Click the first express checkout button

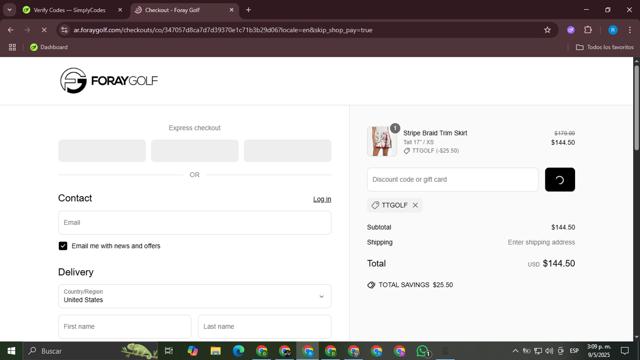coord(102,151)
